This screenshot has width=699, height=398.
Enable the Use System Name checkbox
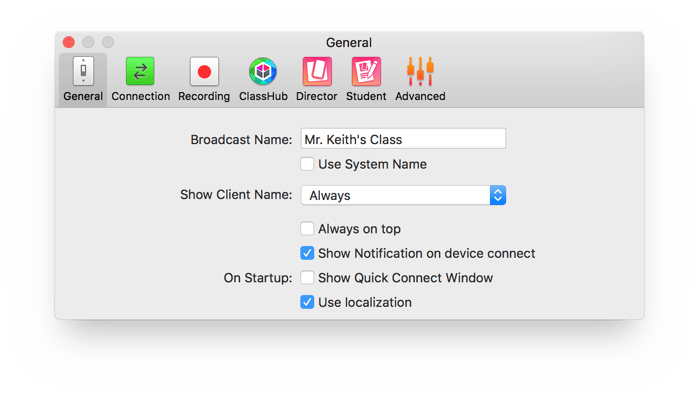pos(307,164)
